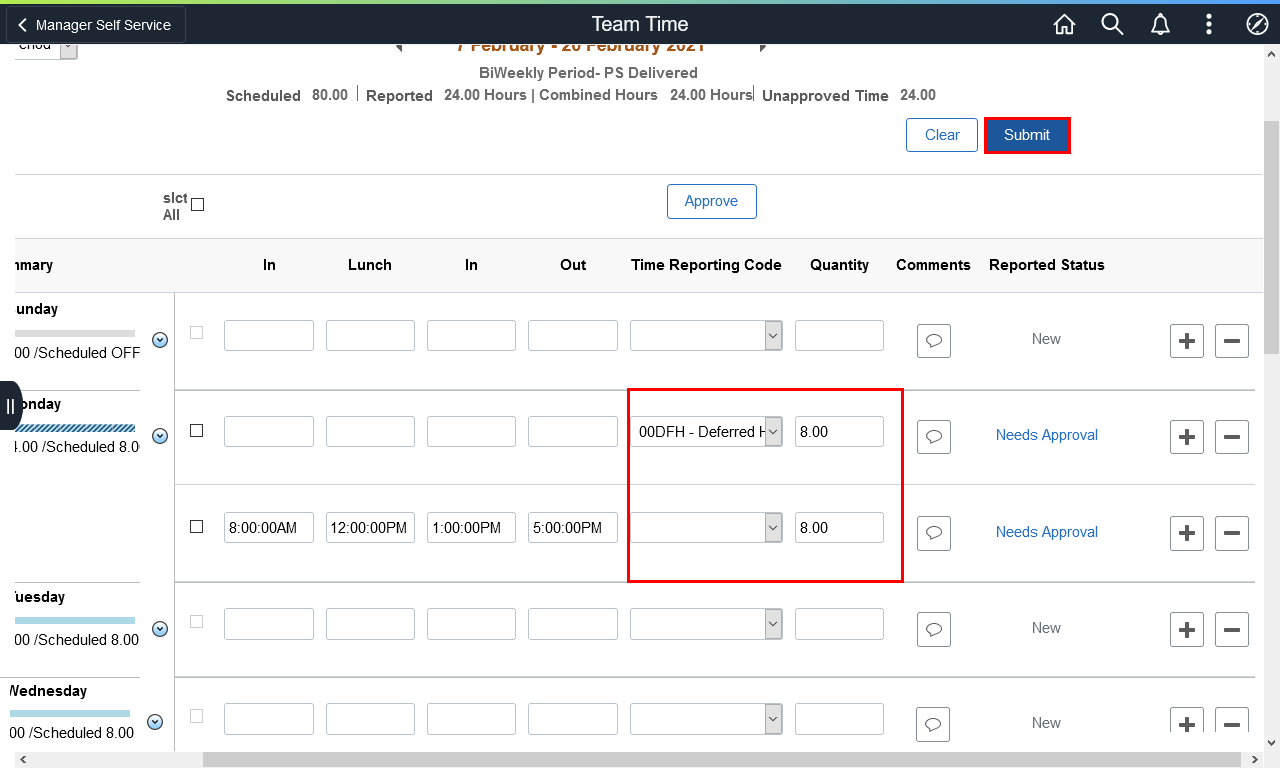Delete the Monday 00DFH row
Screen dimensions: 1280x768
click(x=1232, y=437)
